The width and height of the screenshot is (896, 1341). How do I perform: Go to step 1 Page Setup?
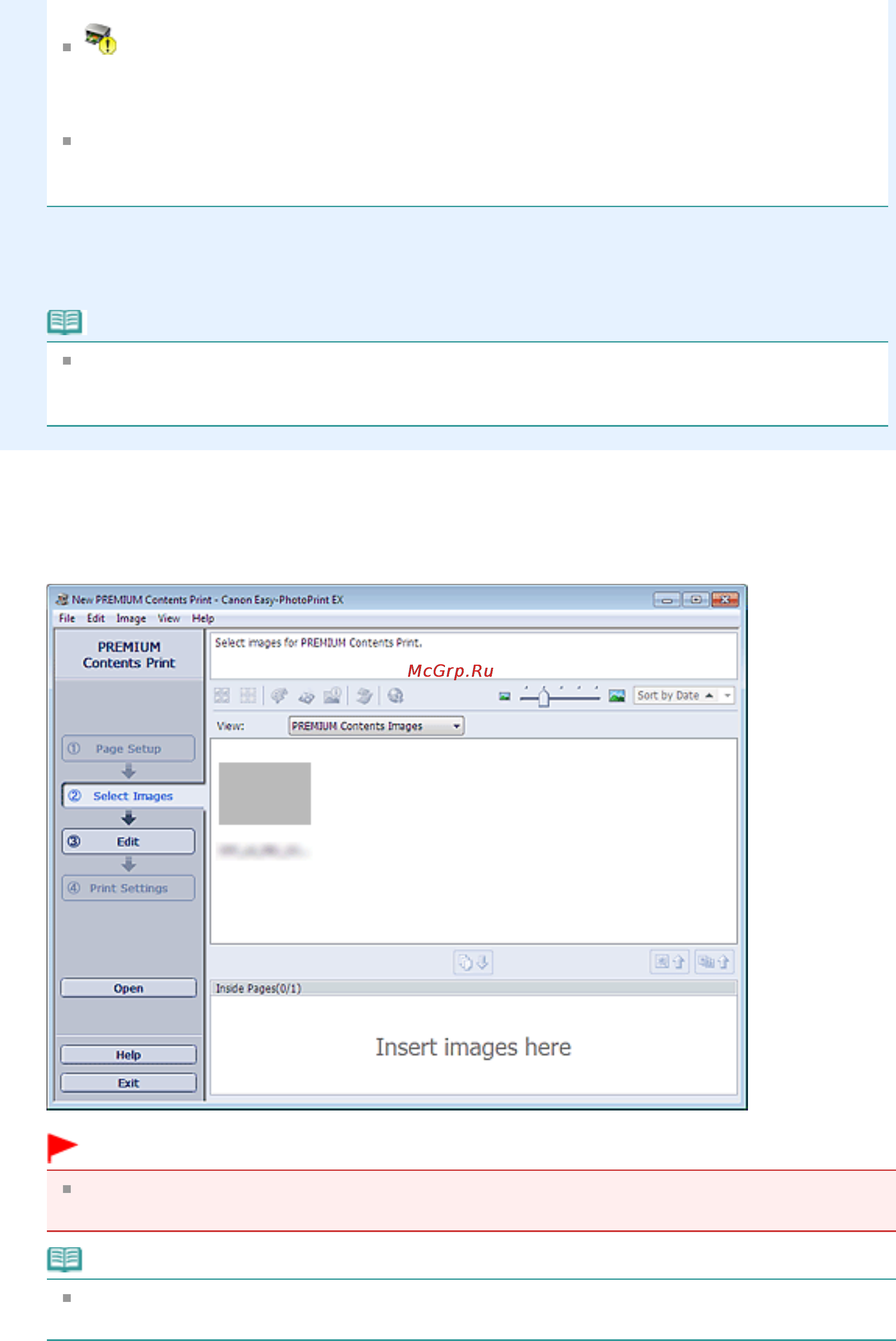pyautogui.click(x=128, y=748)
